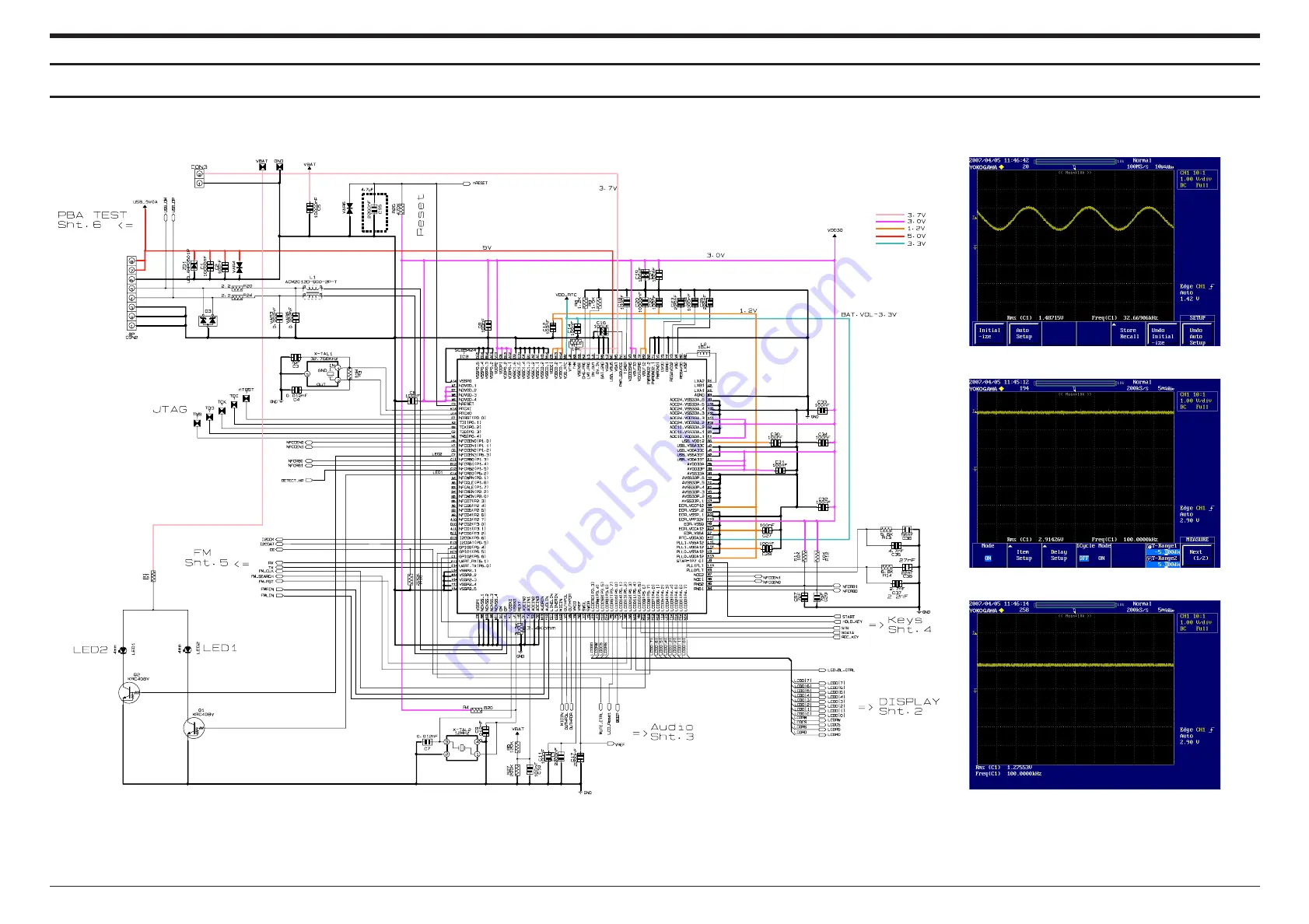Click the LCD_BL_CTRL port symbol
The height and width of the screenshot is (924, 1309).
click(x=821, y=670)
